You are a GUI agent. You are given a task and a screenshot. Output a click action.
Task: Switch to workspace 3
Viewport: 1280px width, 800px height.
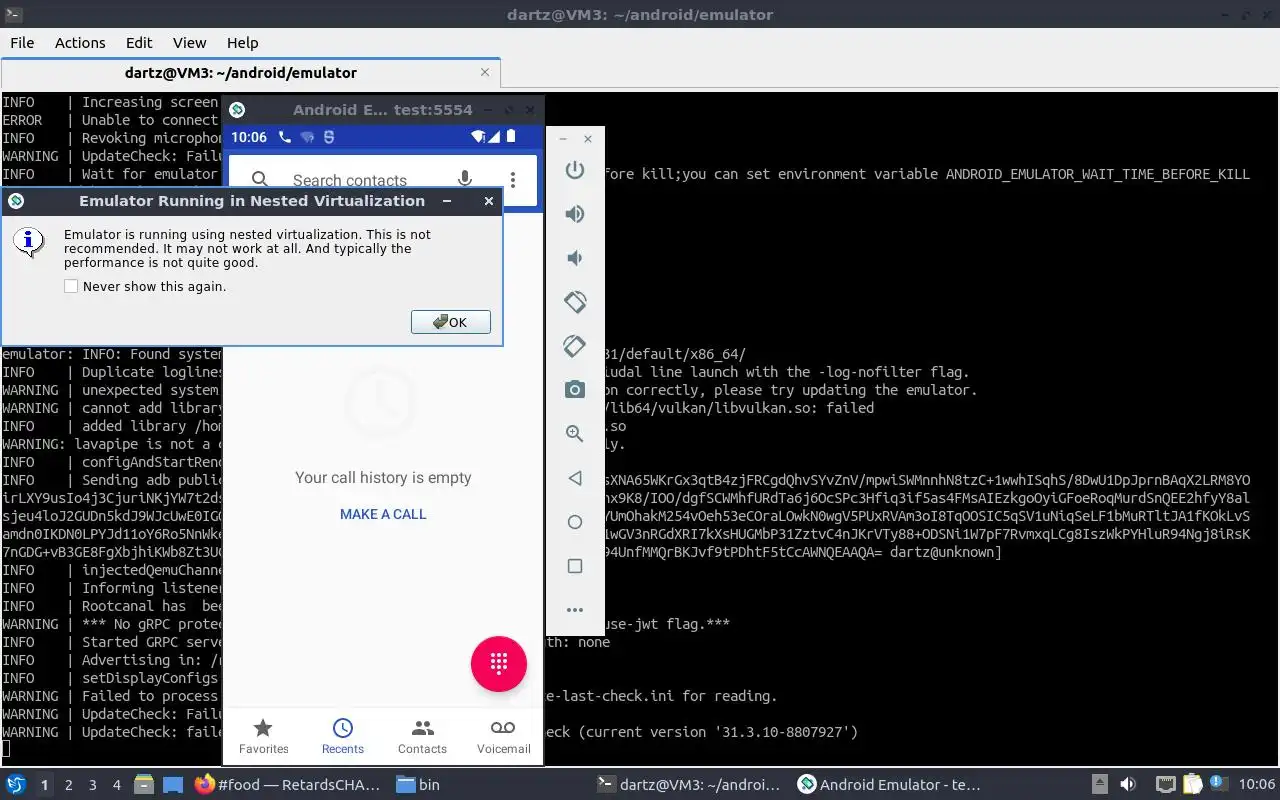click(x=93, y=785)
